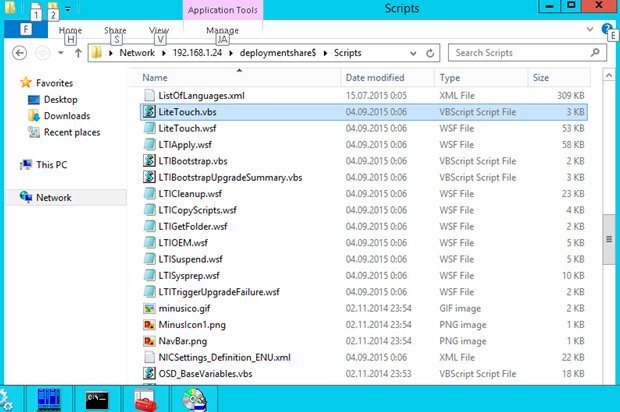Open the View ribbon tab
The height and width of the screenshot is (412, 620).
pyautogui.click(x=159, y=30)
